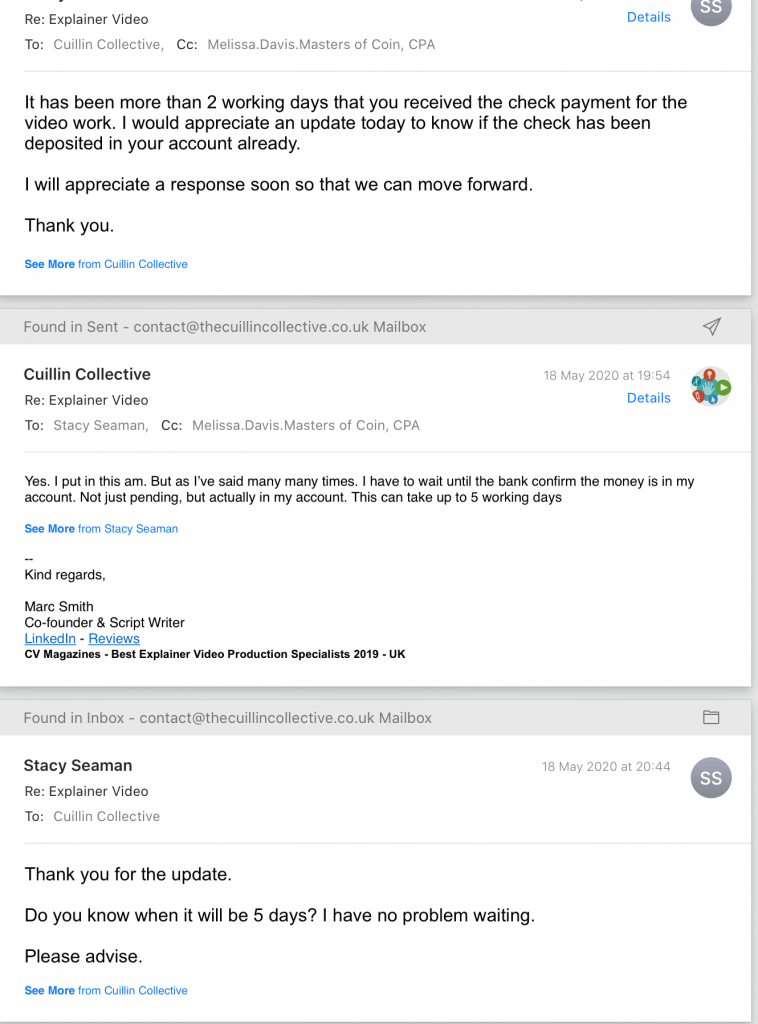Expand See More from Stacy Seaman

[x=101, y=529]
